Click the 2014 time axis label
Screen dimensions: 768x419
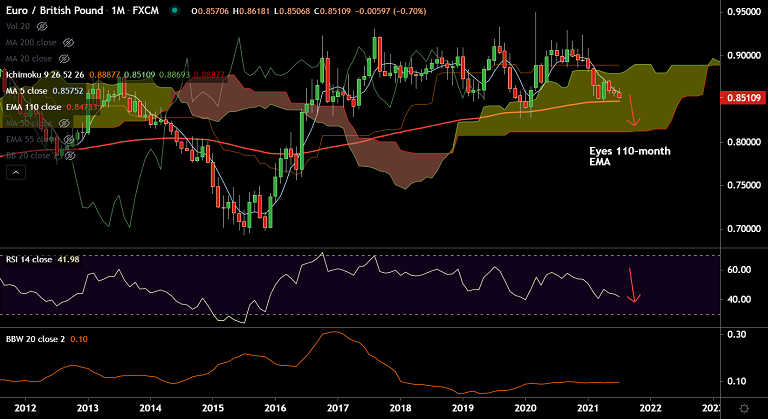(x=150, y=408)
